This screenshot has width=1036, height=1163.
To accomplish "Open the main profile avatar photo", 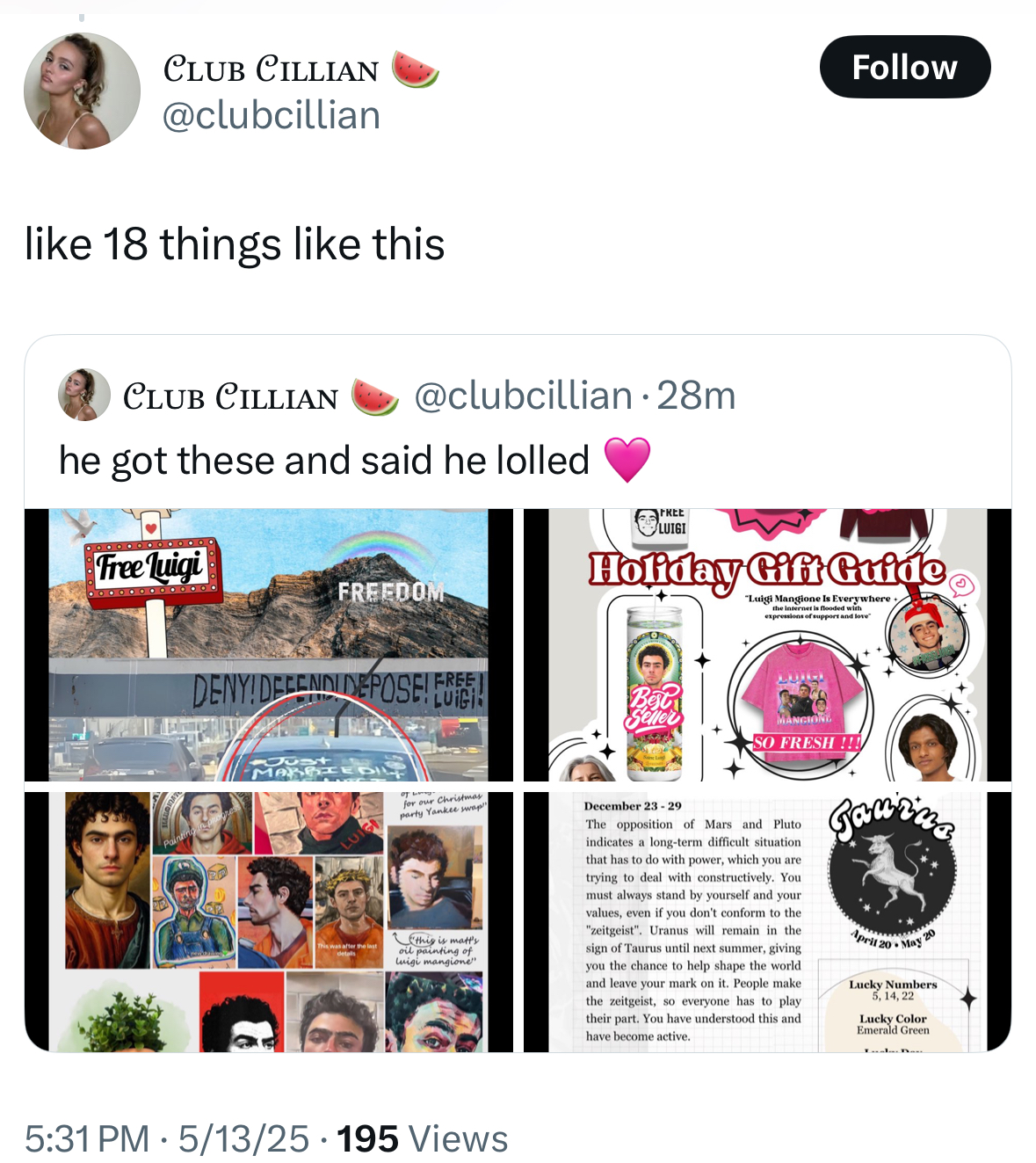I will [82, 91].
